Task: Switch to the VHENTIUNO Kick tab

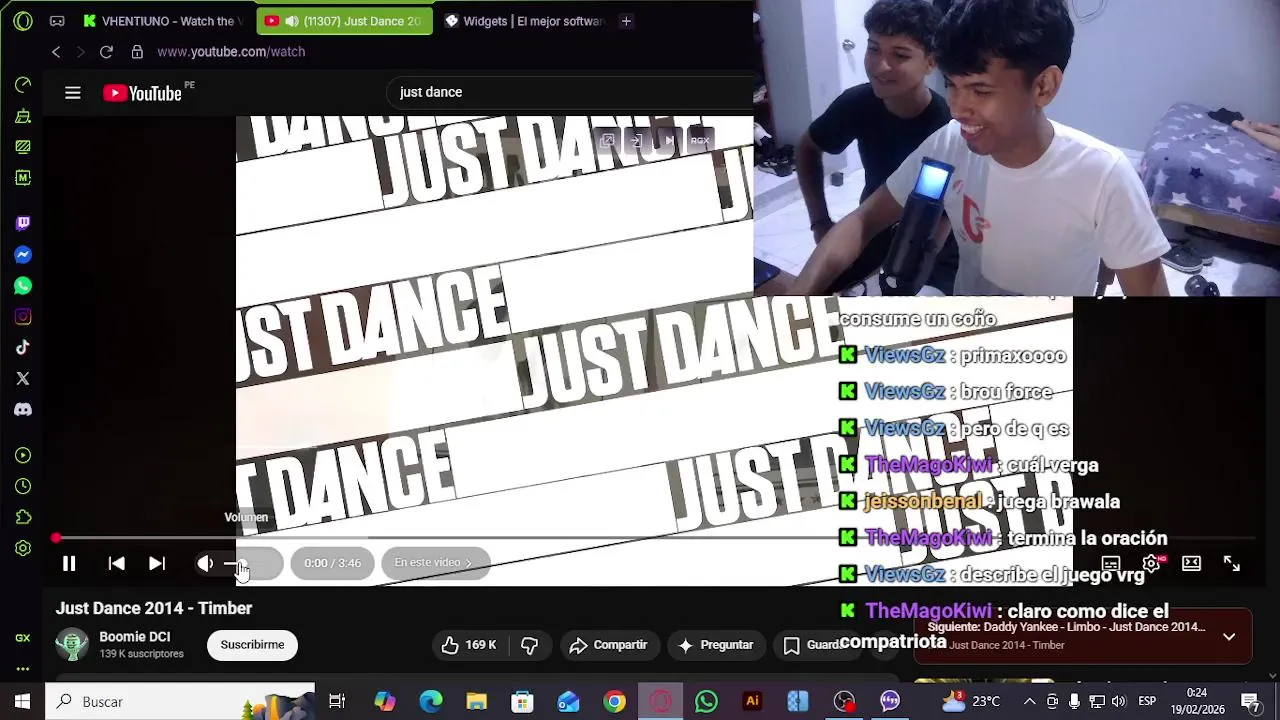Action: [x=164, y=21]
